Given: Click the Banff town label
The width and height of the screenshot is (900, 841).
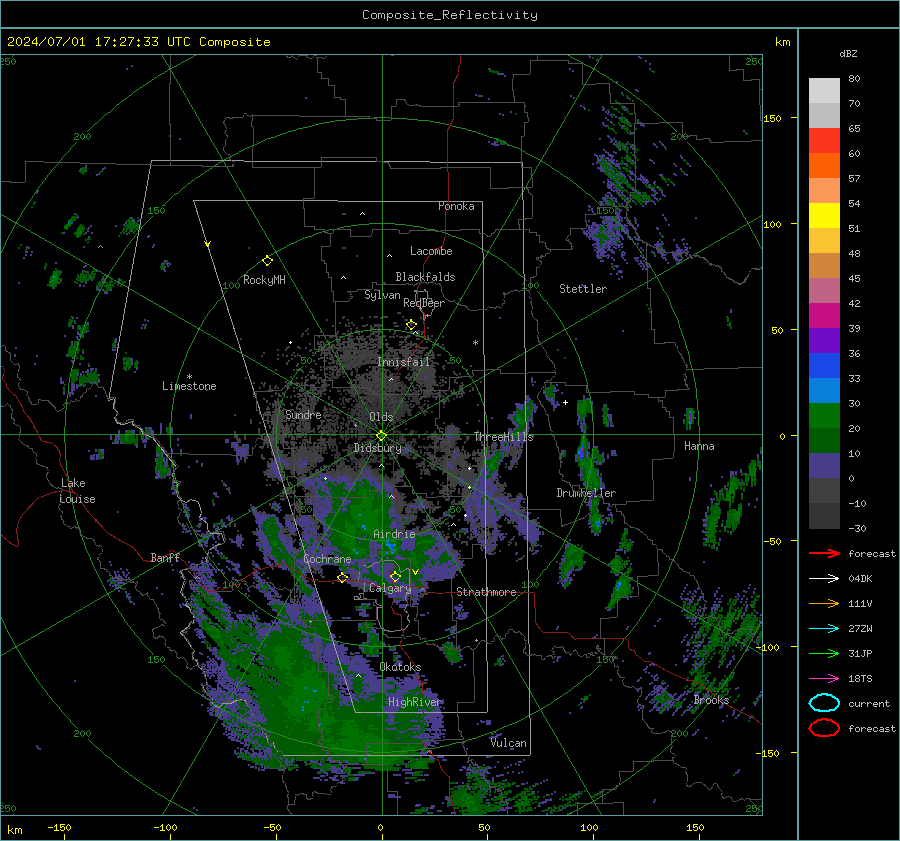Looking at the screenshot, I should pos(165,557).
